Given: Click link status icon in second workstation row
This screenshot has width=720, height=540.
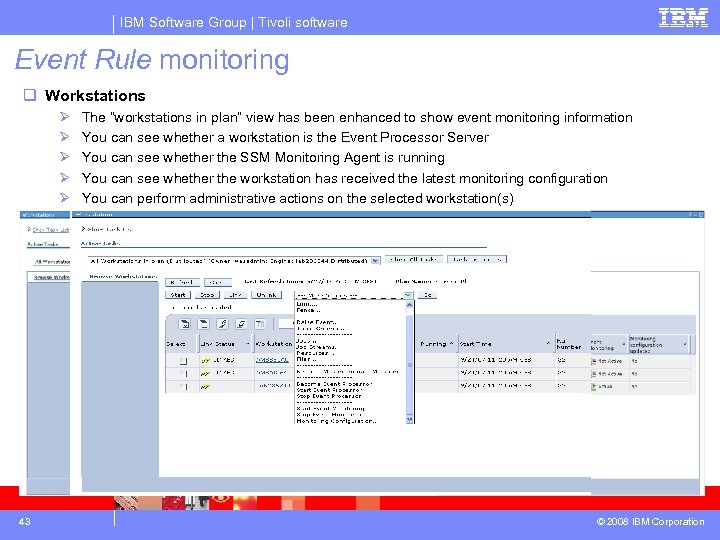Looking at the screenshot, I should (206, 373).
